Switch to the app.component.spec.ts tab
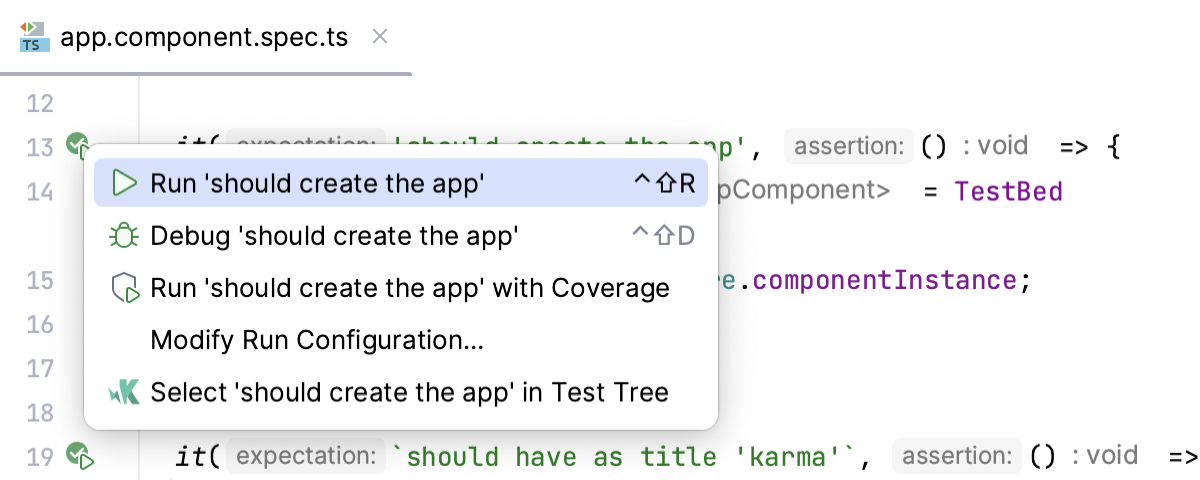The height and width of the screenshot is (480, 1200). 204,38
